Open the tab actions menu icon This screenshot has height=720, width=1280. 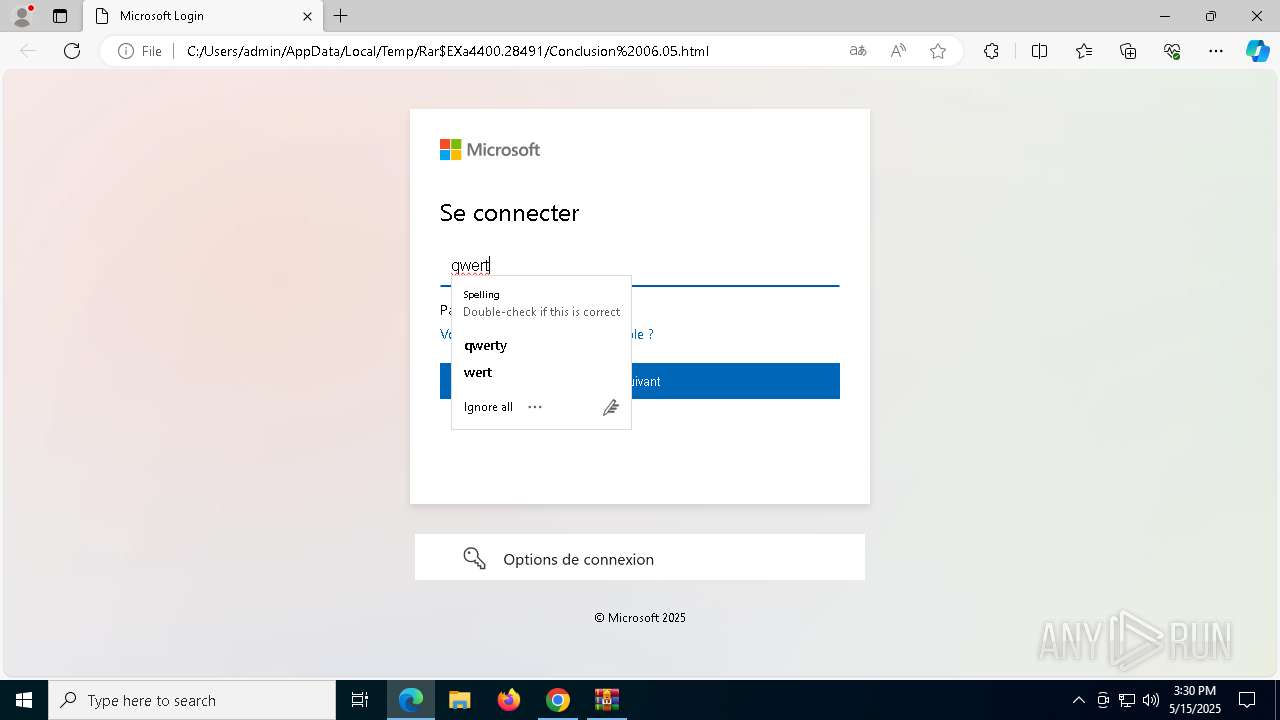(60, 16)
